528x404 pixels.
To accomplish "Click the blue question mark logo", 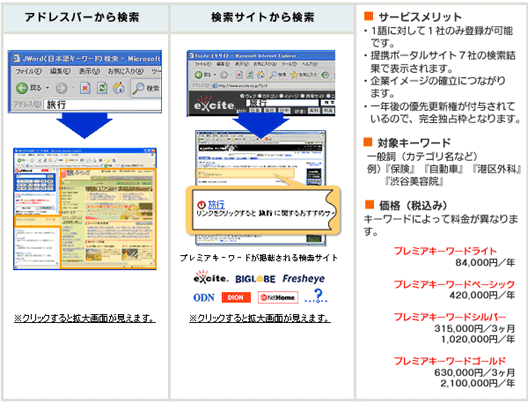I will click(x=316, y=296).
